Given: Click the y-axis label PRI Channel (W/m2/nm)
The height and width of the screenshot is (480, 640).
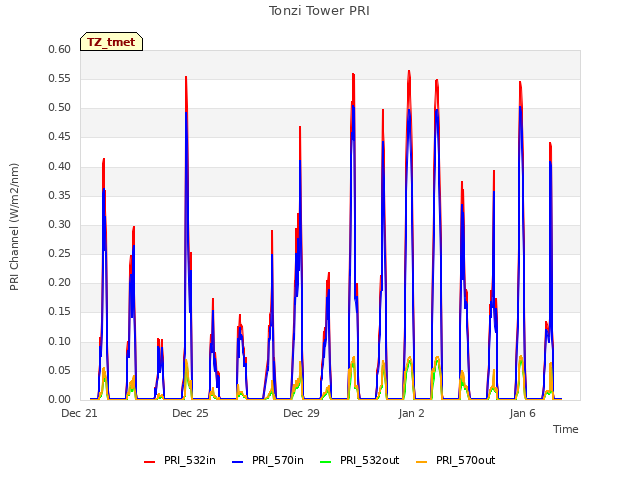Looking at the screenshot, I should pos(14,227).
